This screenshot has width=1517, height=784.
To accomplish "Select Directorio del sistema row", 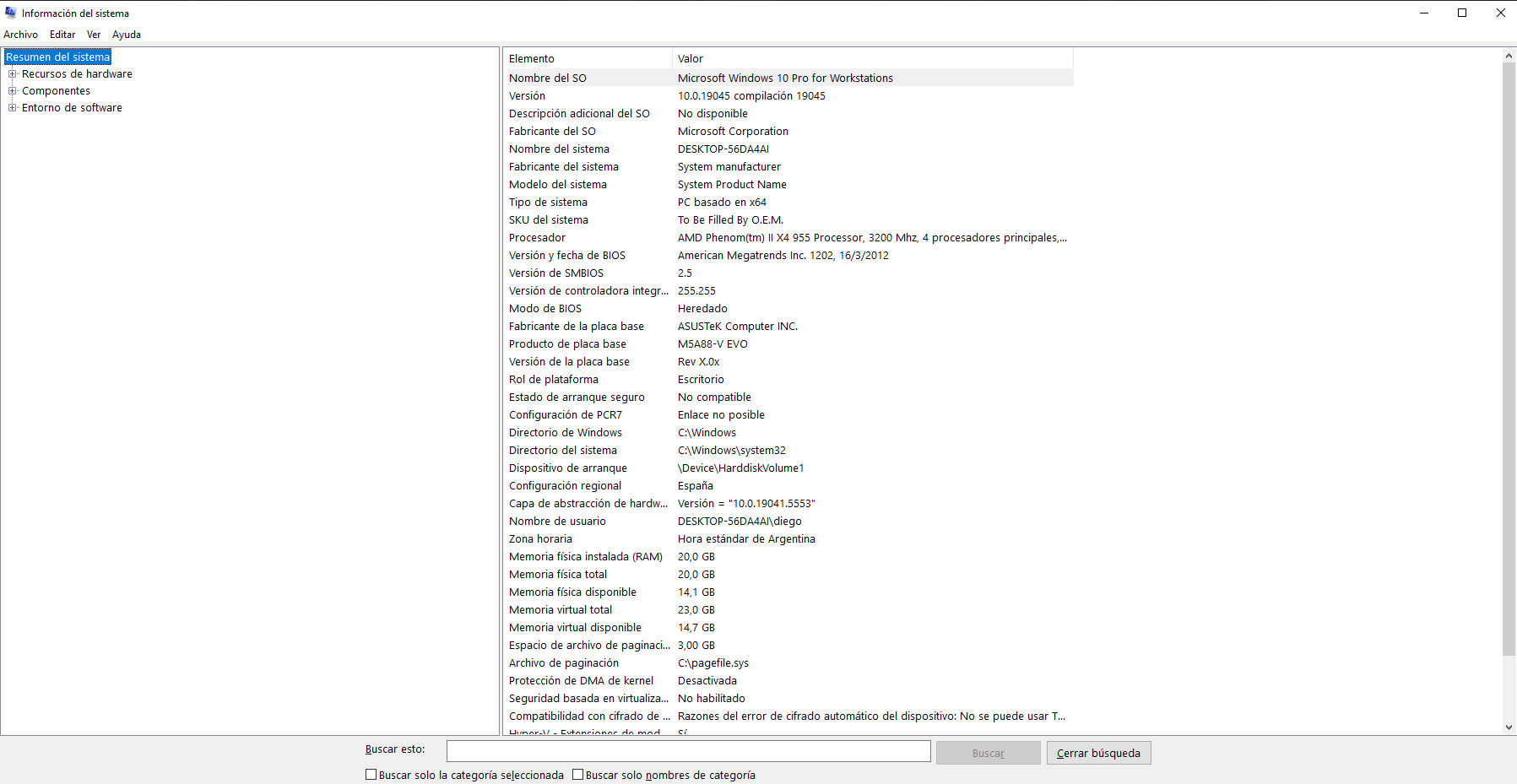I will [x=788, y=450].
